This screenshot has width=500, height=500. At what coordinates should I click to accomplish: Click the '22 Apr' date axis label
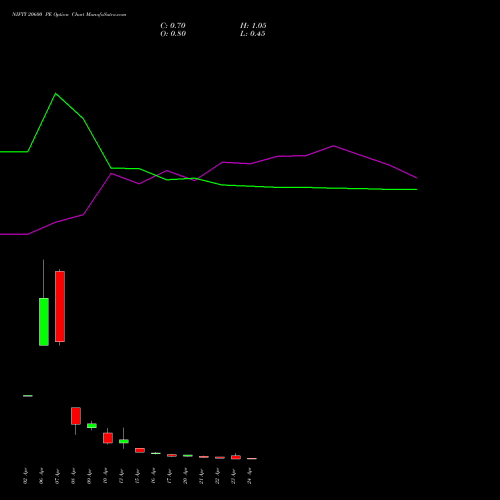[x=217, y=476]
